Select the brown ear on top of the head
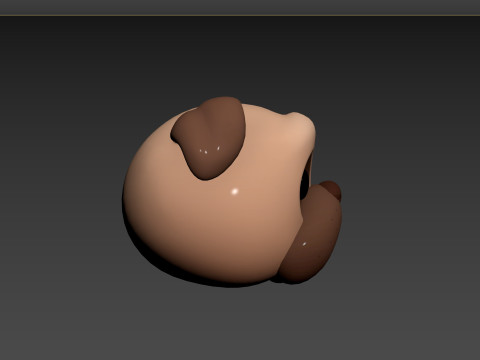480x360 pixels. pyautogui.click(x=209, y=138)
